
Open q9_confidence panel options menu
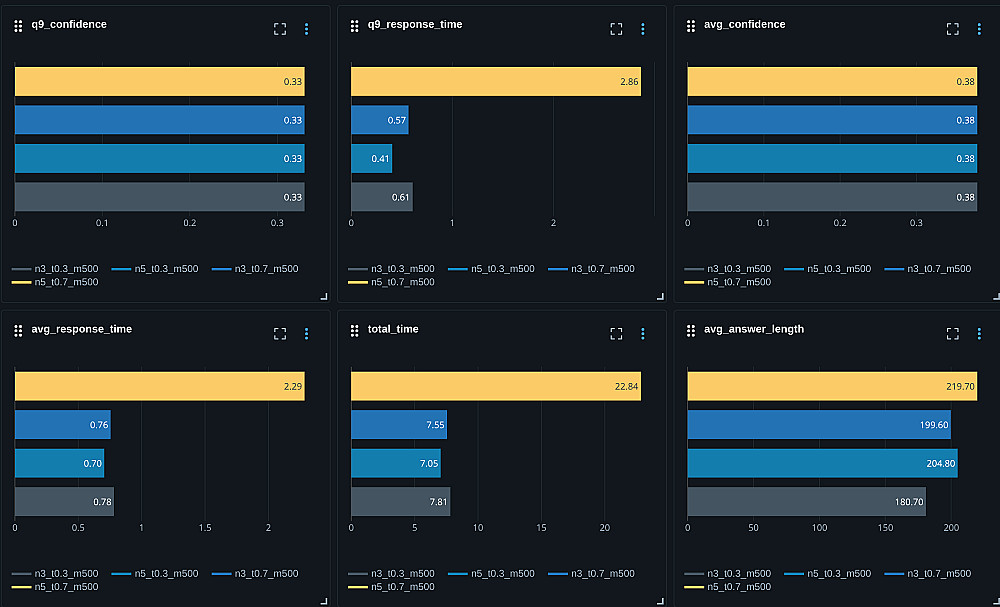307,29
